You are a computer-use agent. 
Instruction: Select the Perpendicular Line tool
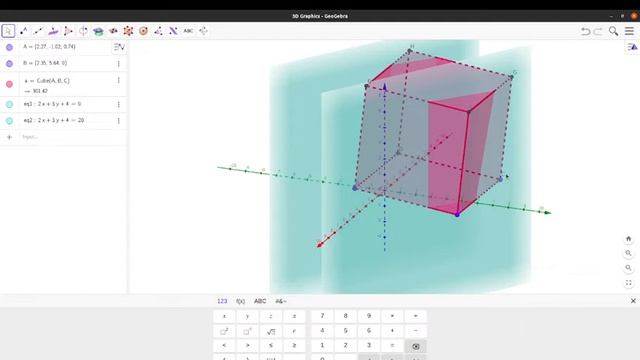(x=53, y=31)
